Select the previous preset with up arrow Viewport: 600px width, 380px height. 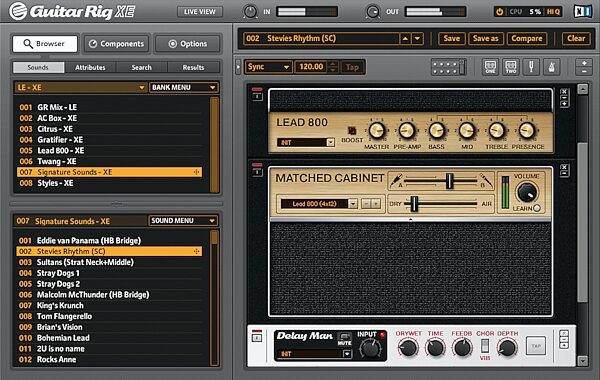point(405,38)
